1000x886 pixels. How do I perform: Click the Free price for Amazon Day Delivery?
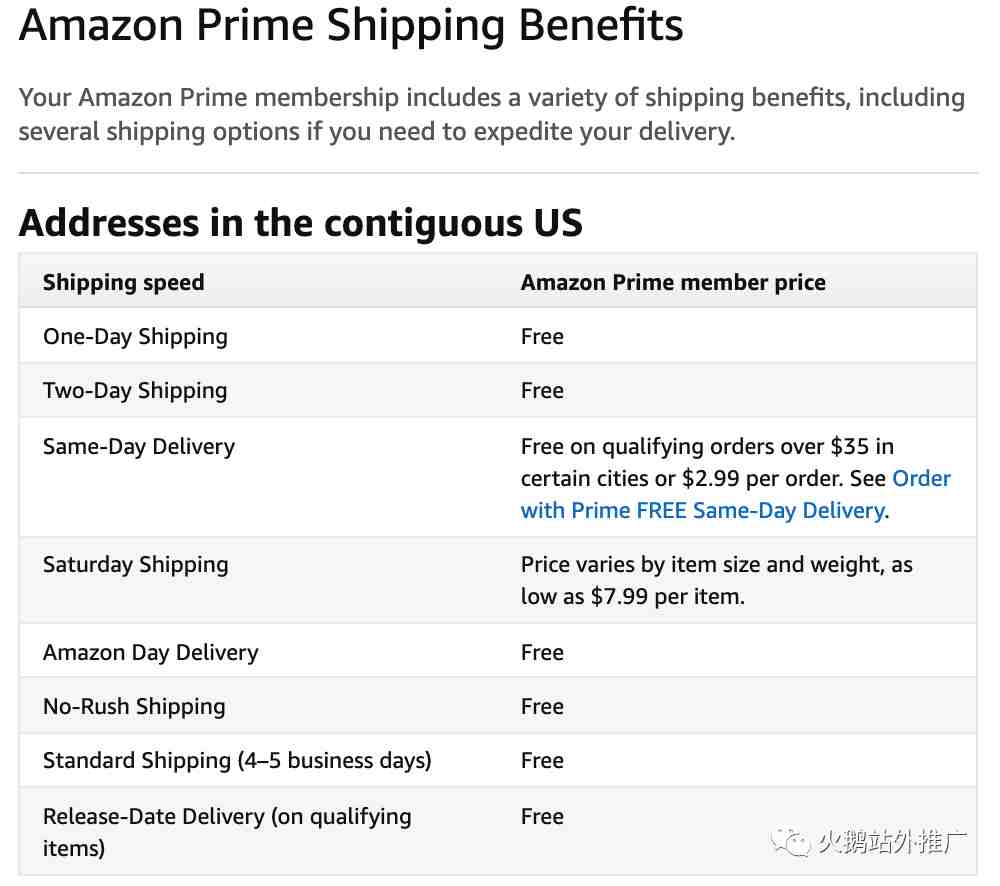tap(542, 652)
